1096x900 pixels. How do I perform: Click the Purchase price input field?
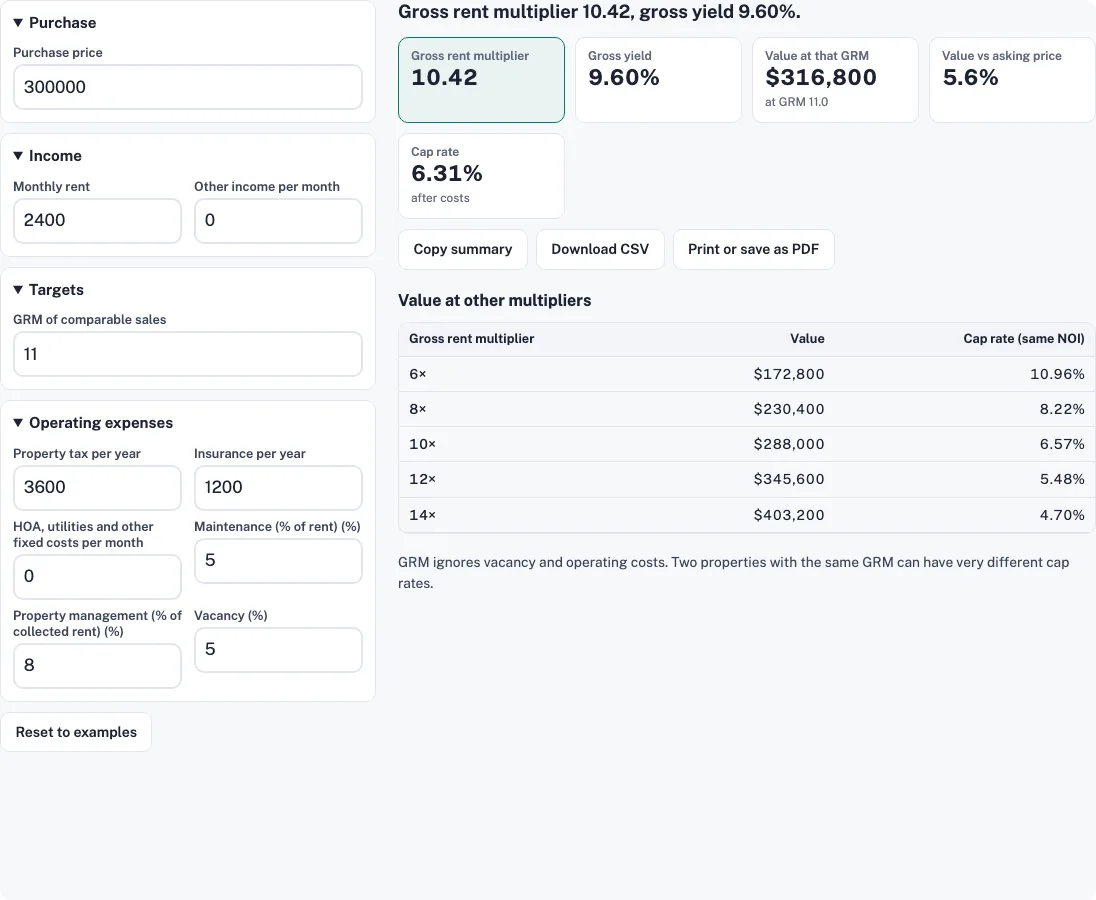pos(187,87)
